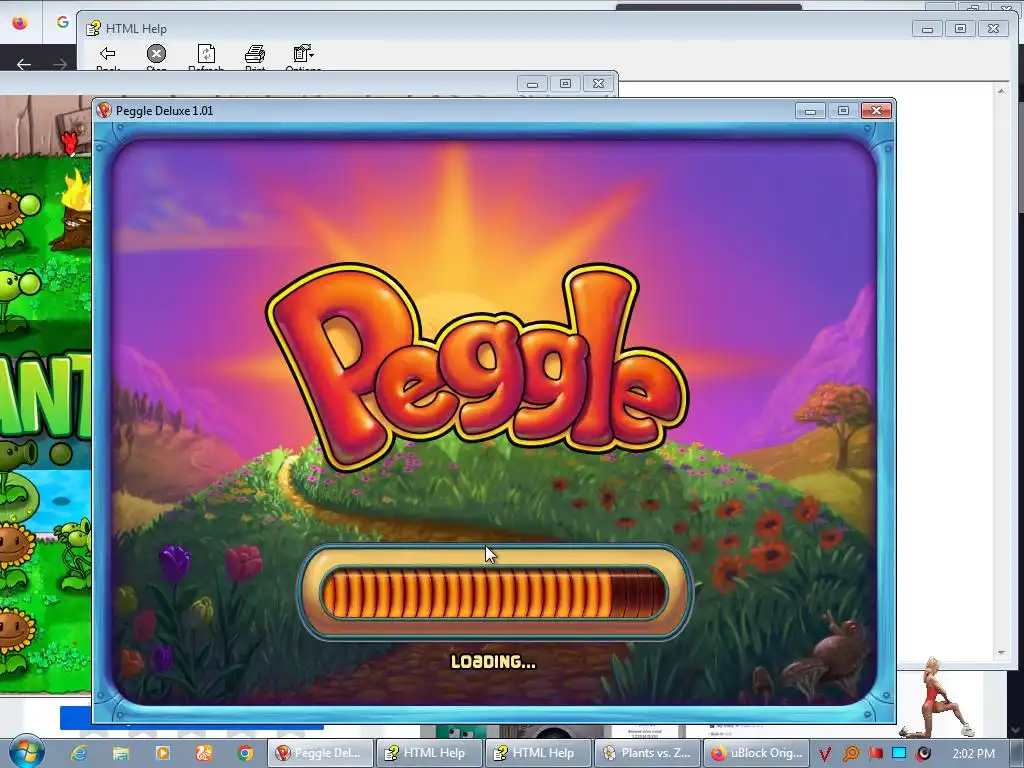Maximize the Peggle Deluxe window
Screen dimensions: 1024x768
[843, 110]
